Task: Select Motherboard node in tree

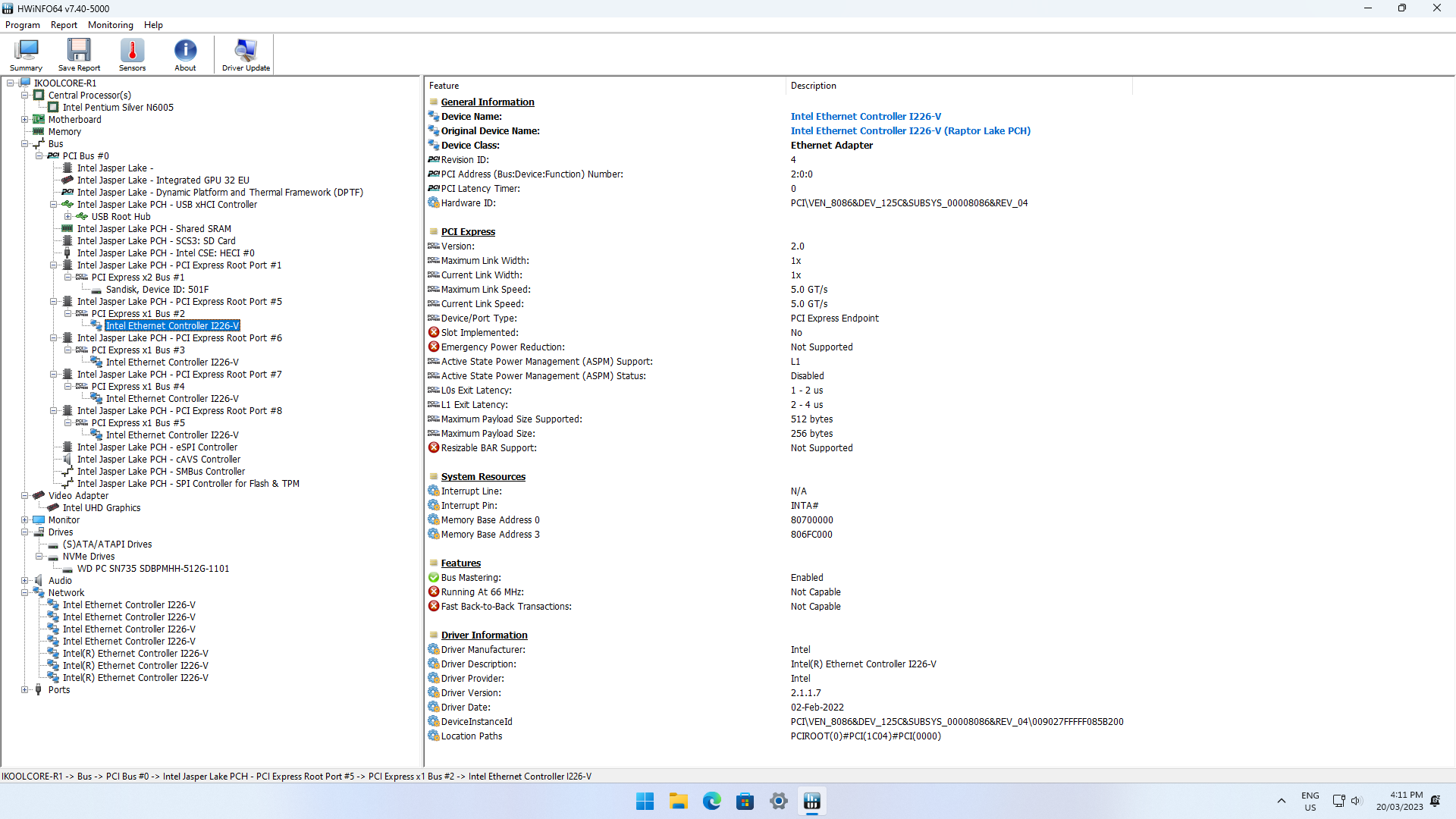Action: coord(74,120)
